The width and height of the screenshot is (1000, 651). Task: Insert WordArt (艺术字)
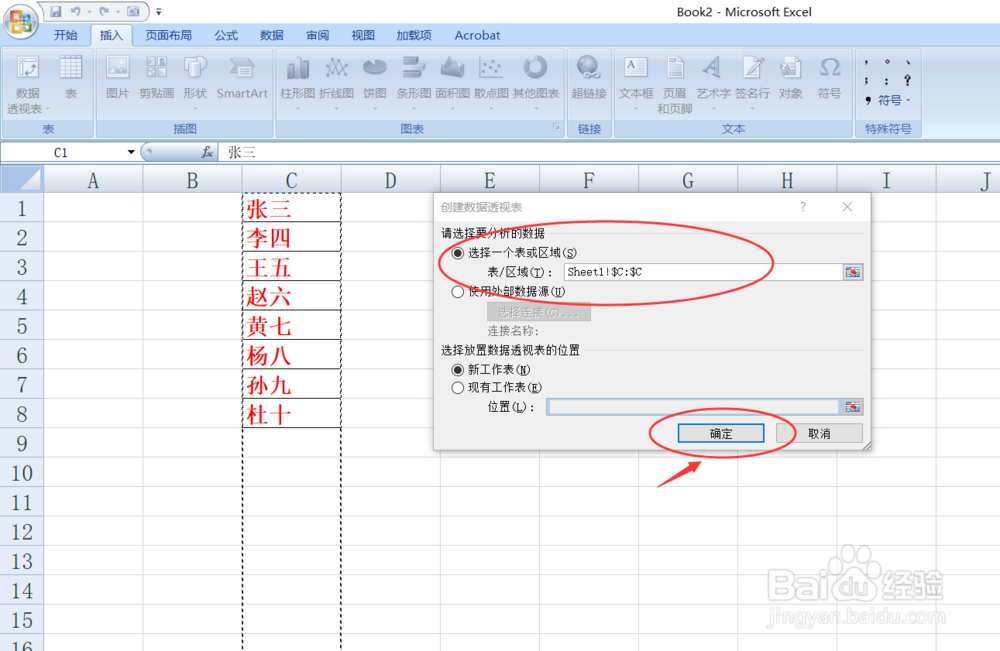[x=713, y=83]
